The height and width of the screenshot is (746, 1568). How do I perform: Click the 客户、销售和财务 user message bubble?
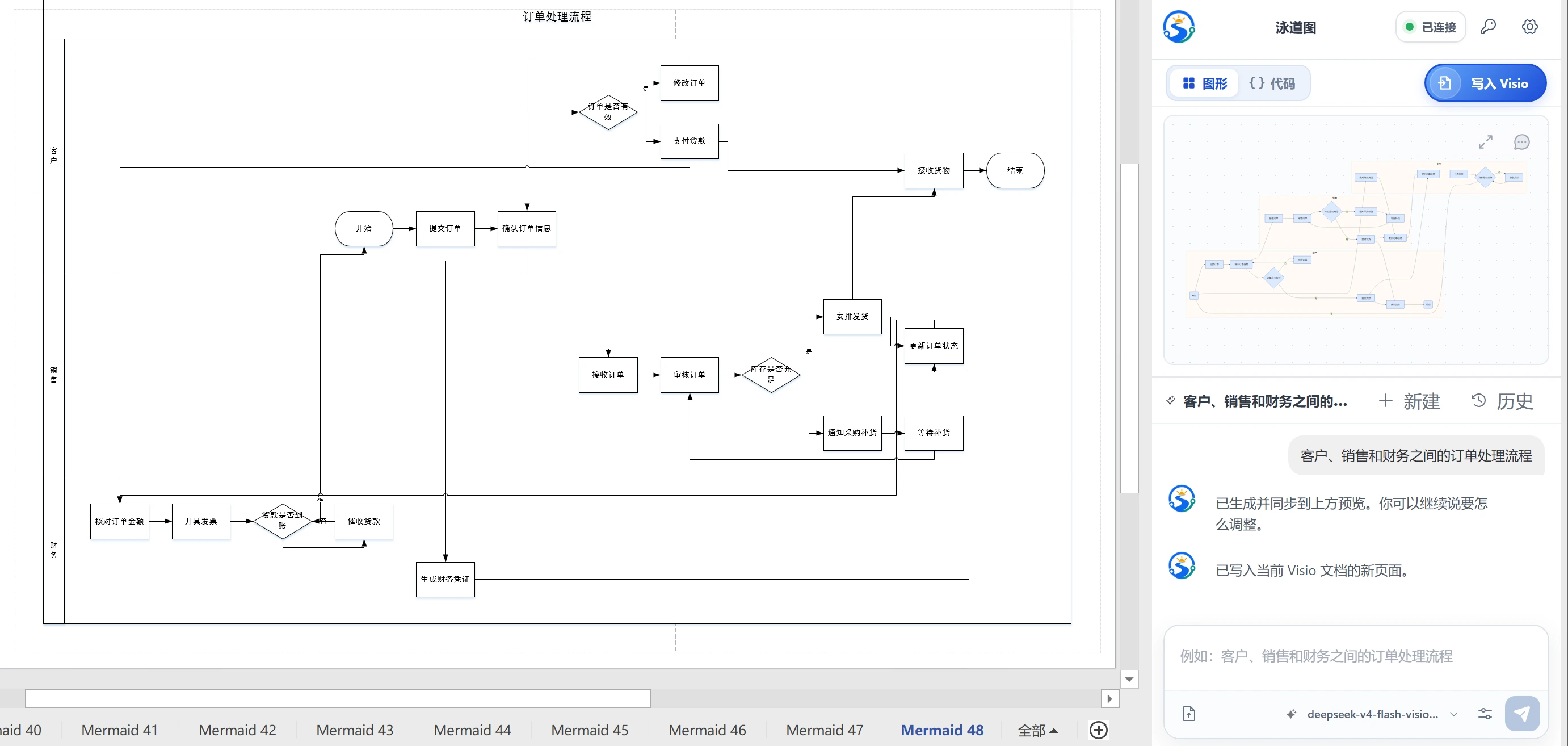[1416, 455]
